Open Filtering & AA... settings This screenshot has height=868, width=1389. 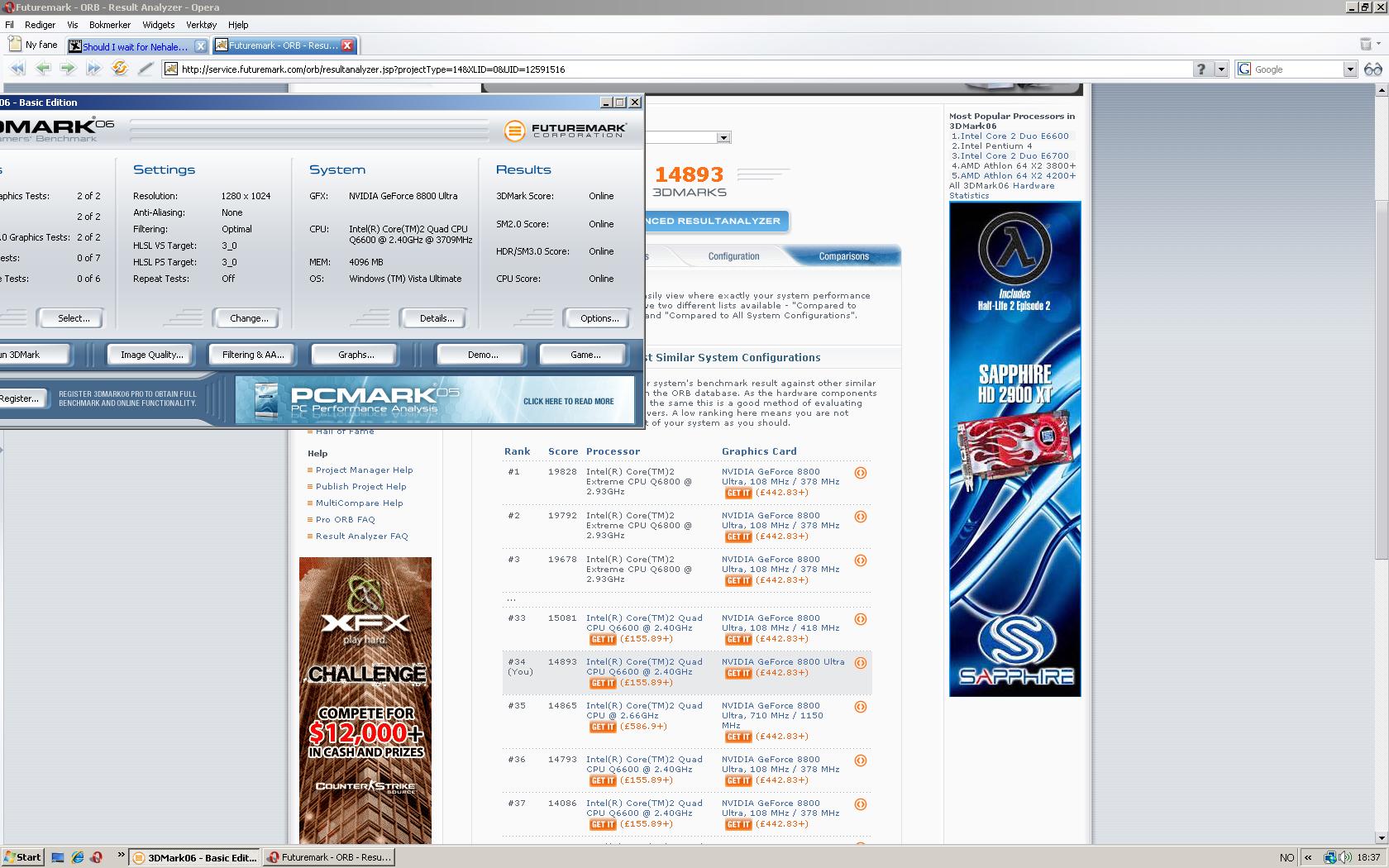(253, 355)
